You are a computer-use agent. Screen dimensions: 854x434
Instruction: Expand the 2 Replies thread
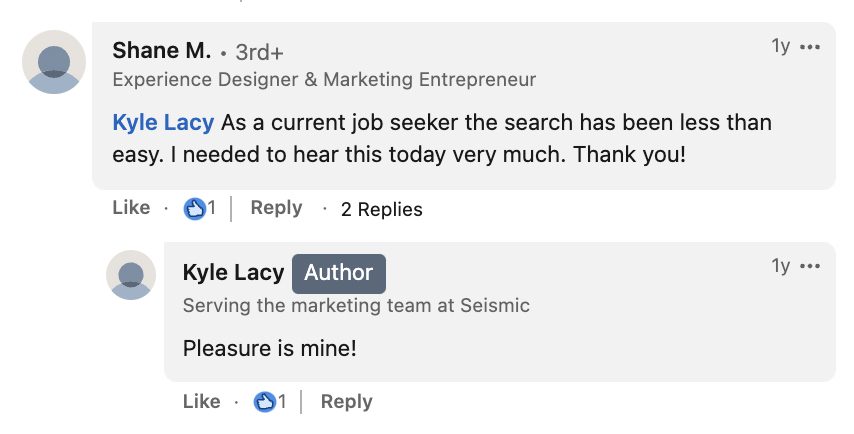381,209
